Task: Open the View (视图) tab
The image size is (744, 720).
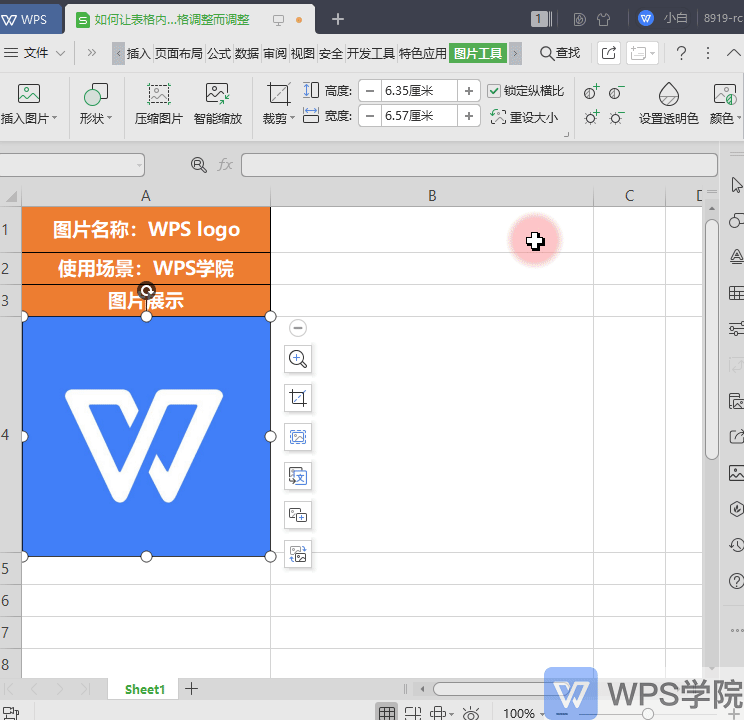Action: click(303, 53)
